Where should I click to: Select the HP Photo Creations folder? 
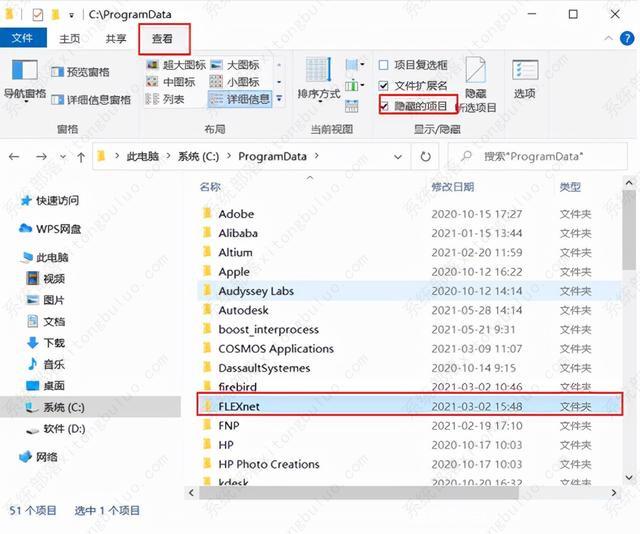point(269,464)
